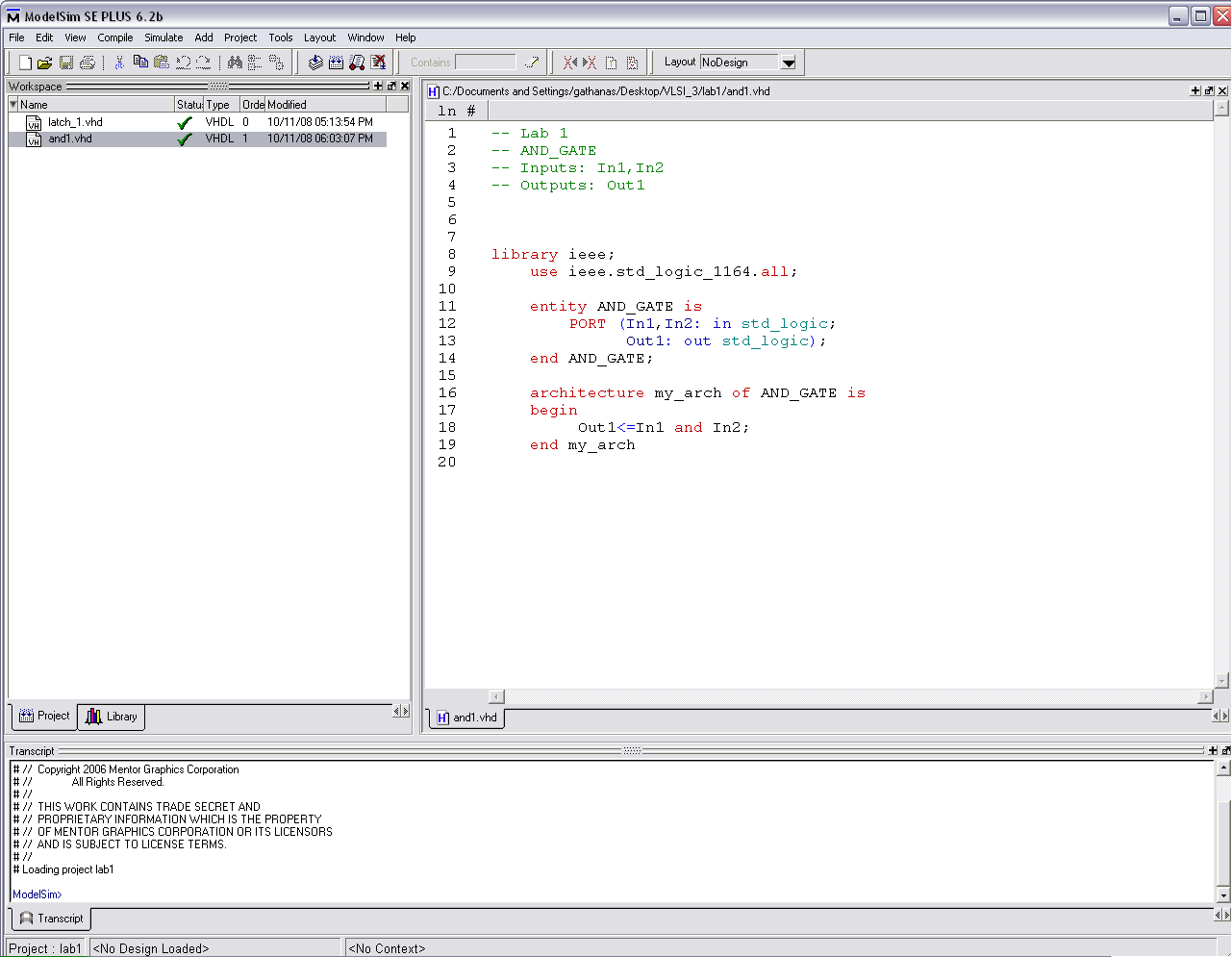Switch to the Library workspace tab

[x=112, y=717]
